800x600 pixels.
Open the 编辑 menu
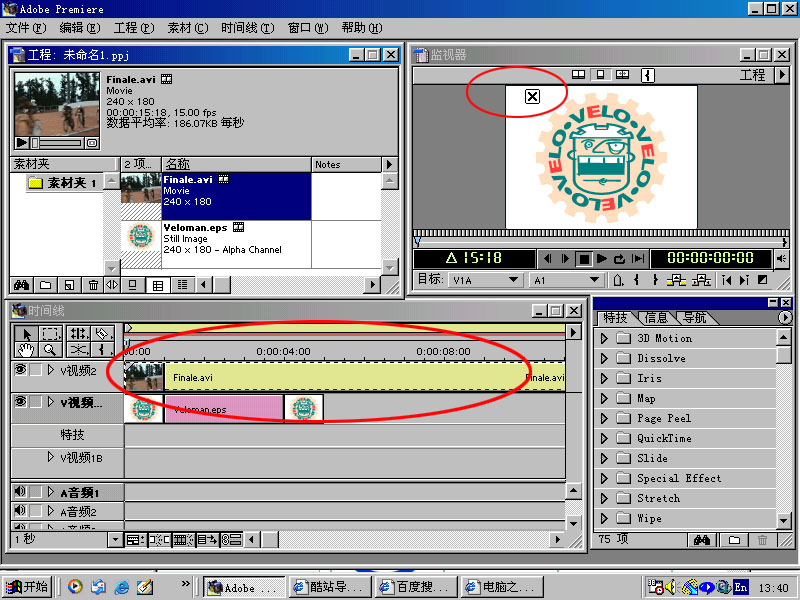coord(80,28)
